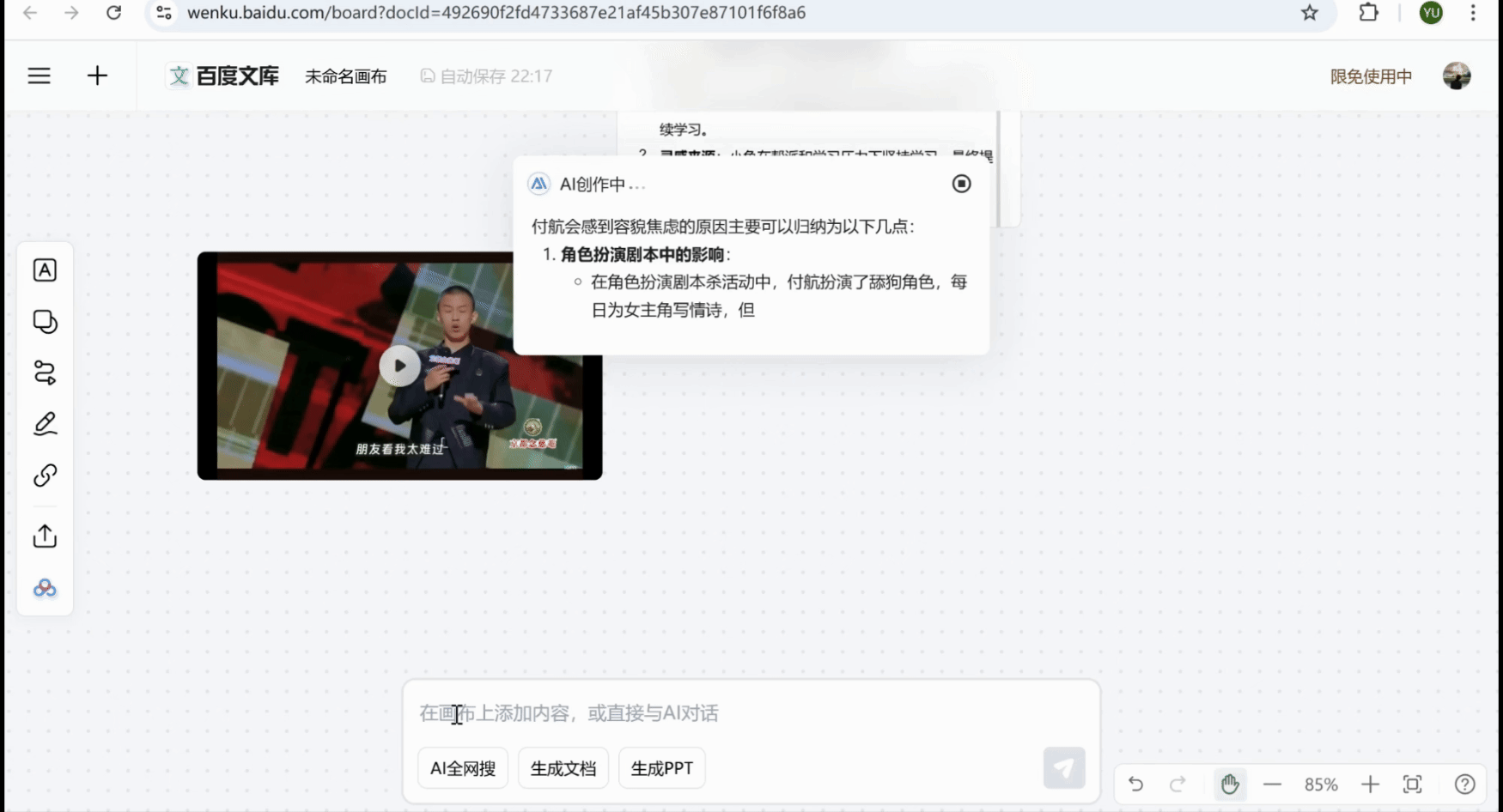Toggle the Hand pan tool
The image size is (1503, 812).
[1230, 784]
